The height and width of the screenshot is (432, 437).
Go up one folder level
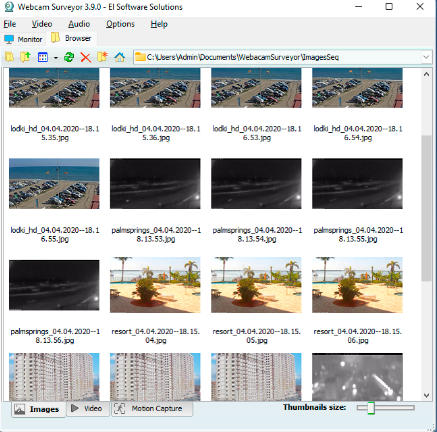click(x=25, y=57)
